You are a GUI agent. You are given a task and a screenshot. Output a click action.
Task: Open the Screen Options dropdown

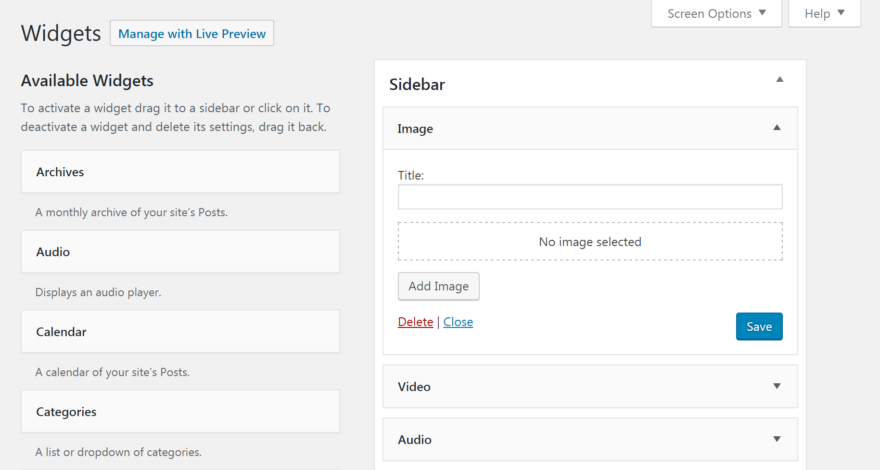[x=717, y=14]
